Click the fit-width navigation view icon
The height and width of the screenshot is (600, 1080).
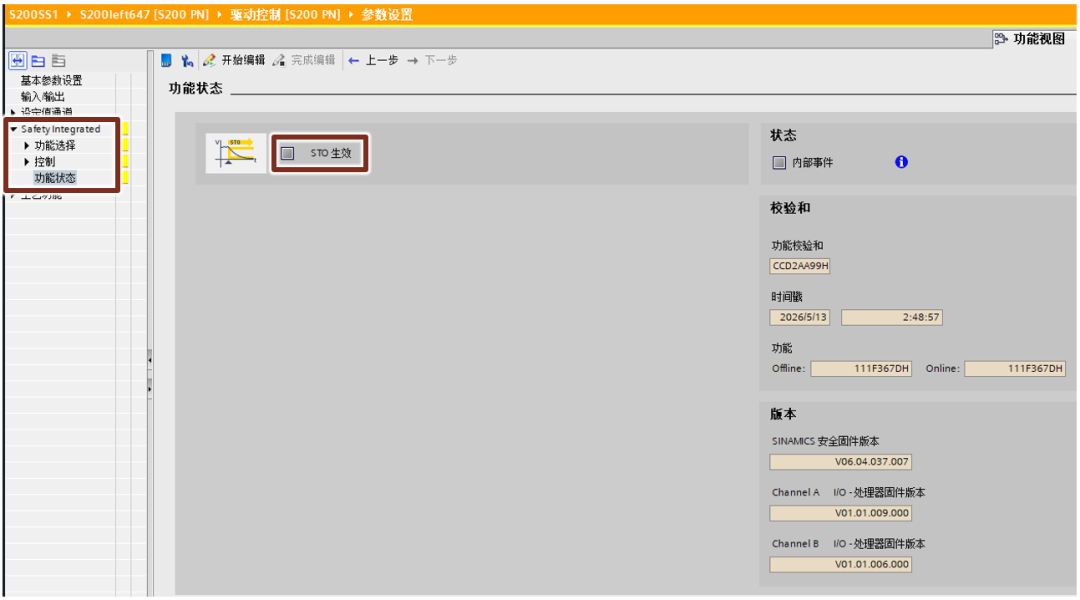17,61
